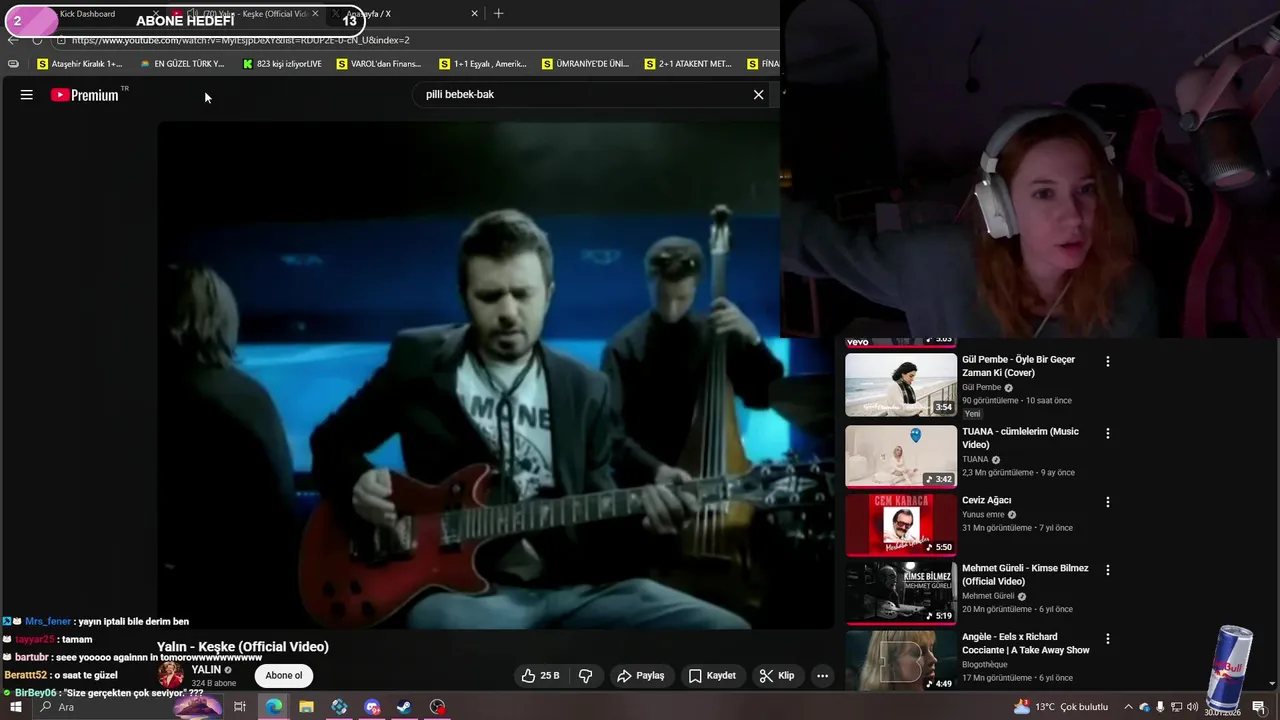Screen dimensions: 1280x720
Task: Open options for Angèle Eels video
Action: (x=1107, y=637)
